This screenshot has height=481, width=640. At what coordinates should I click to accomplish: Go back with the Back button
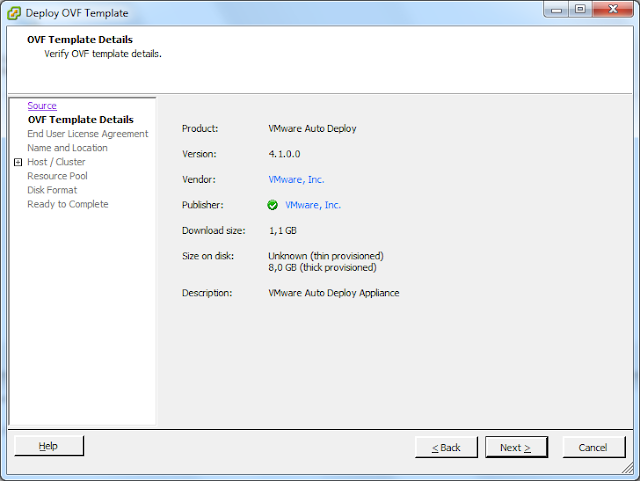[446, 448]
